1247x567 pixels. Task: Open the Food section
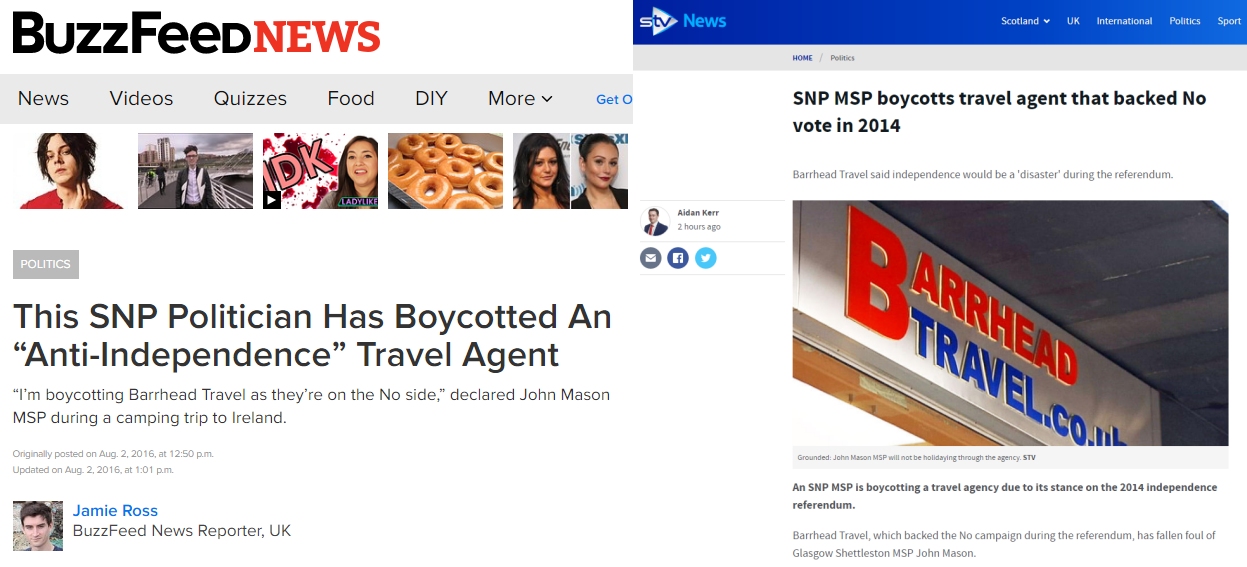[351, 98]
